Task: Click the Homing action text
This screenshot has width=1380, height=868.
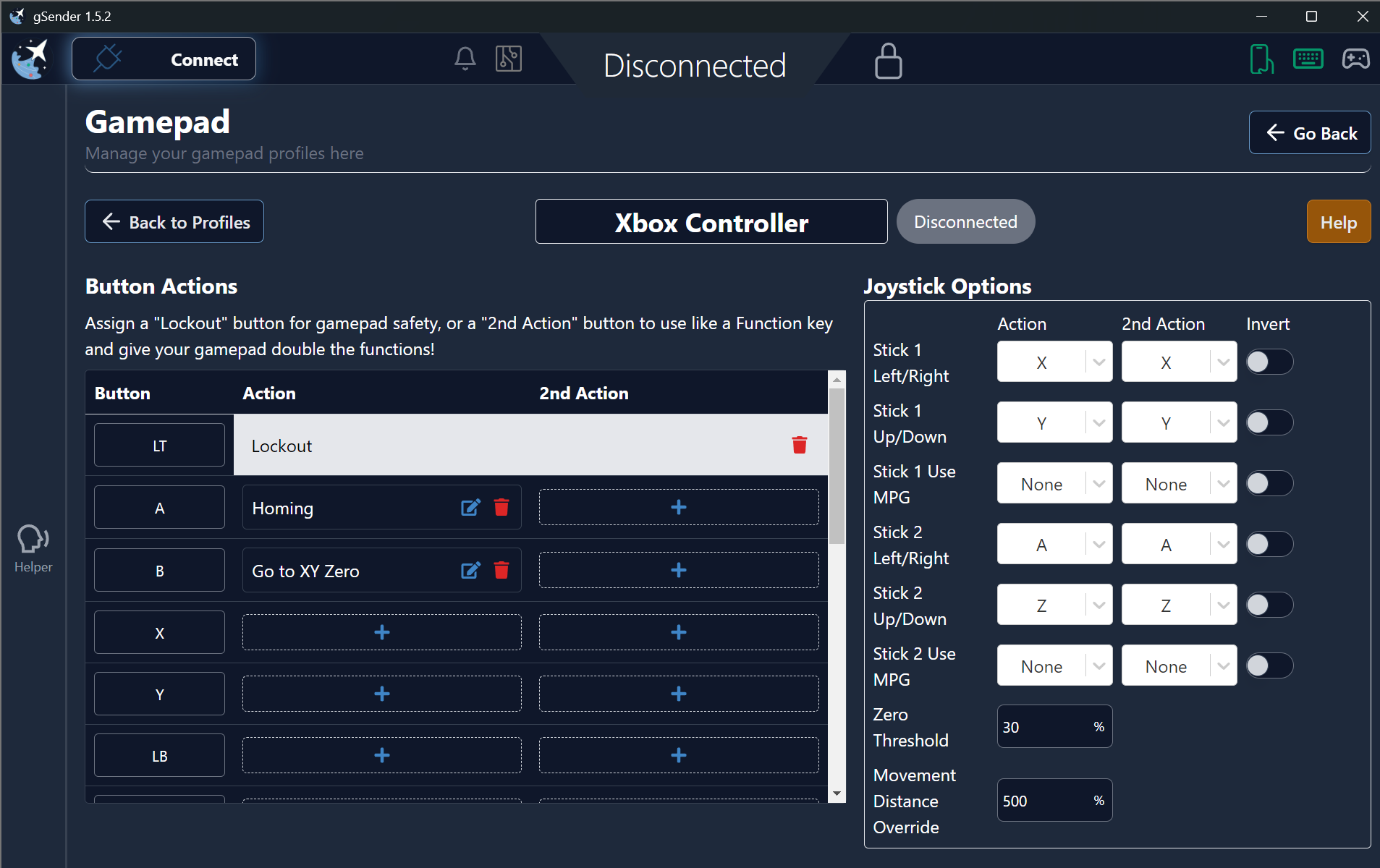Action: tap(283, 508)
